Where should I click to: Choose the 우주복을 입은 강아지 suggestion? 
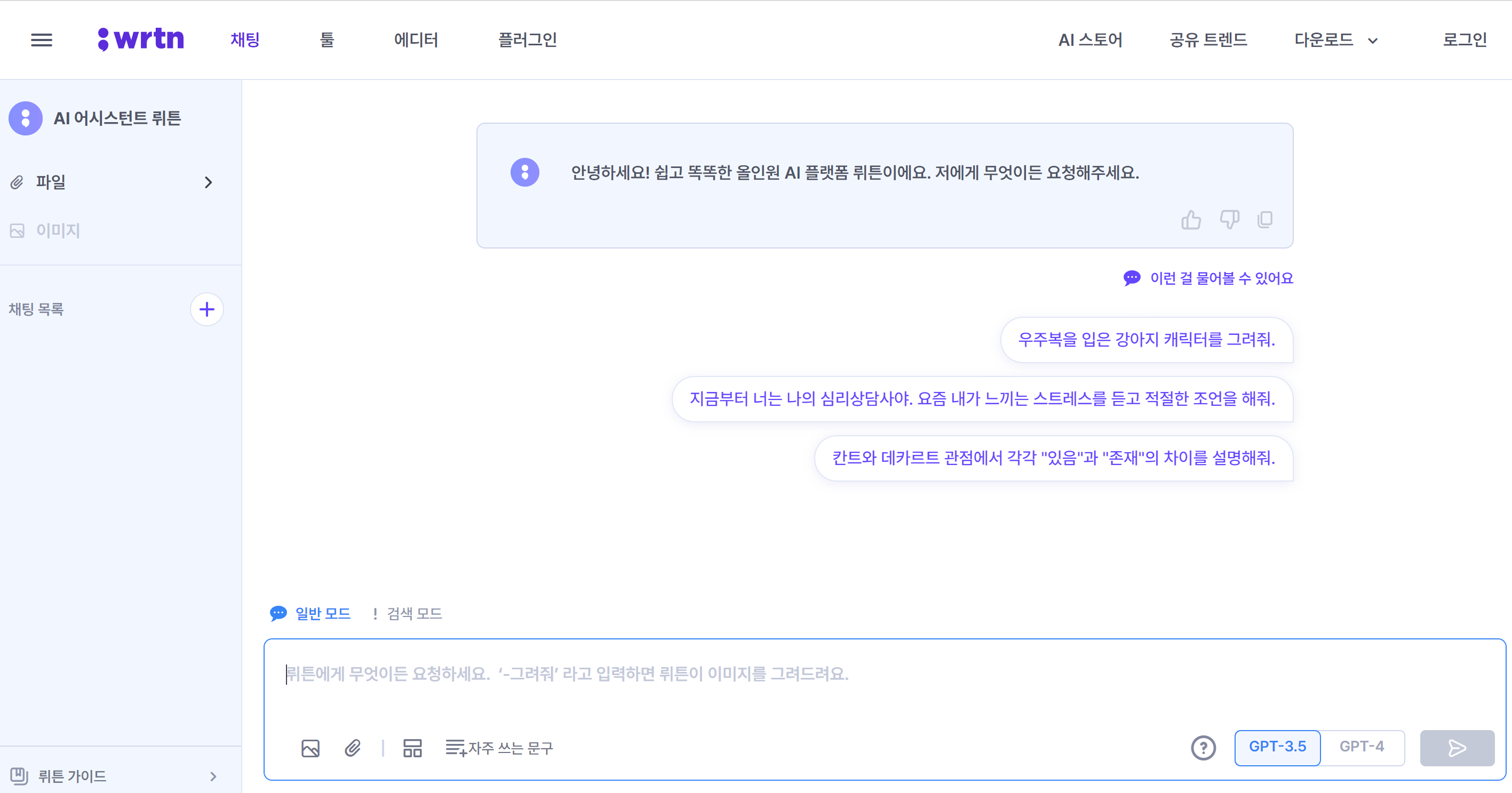1146,340
